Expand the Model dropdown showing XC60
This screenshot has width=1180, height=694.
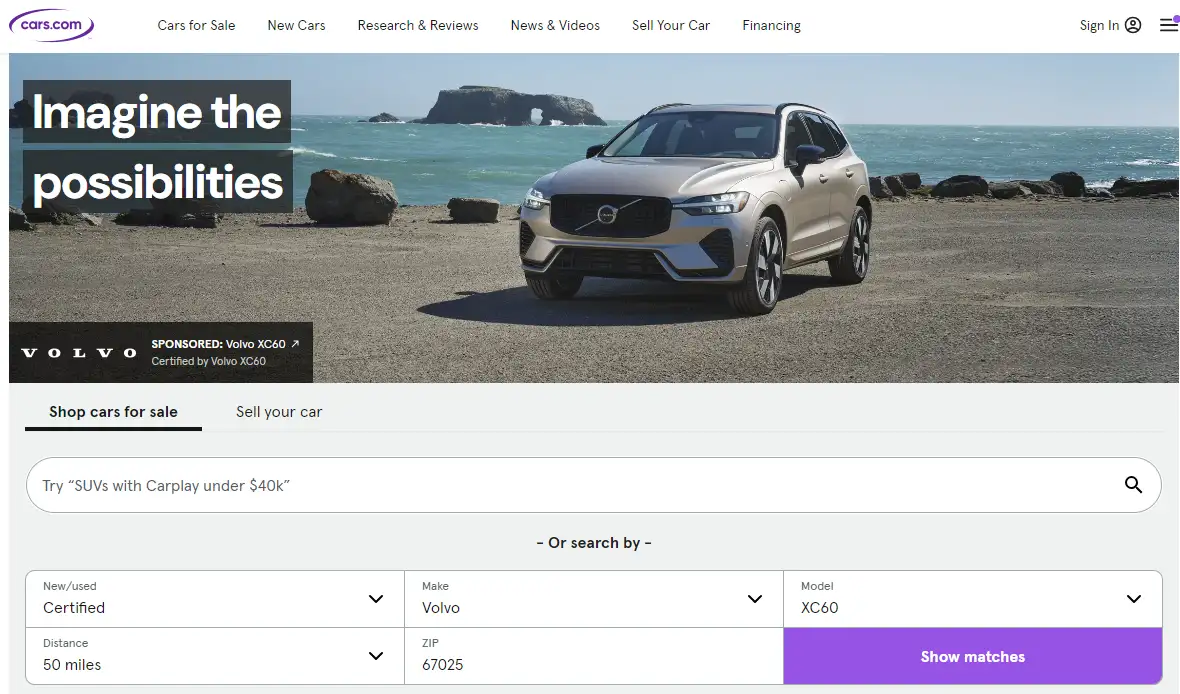(x=972, y=598)
